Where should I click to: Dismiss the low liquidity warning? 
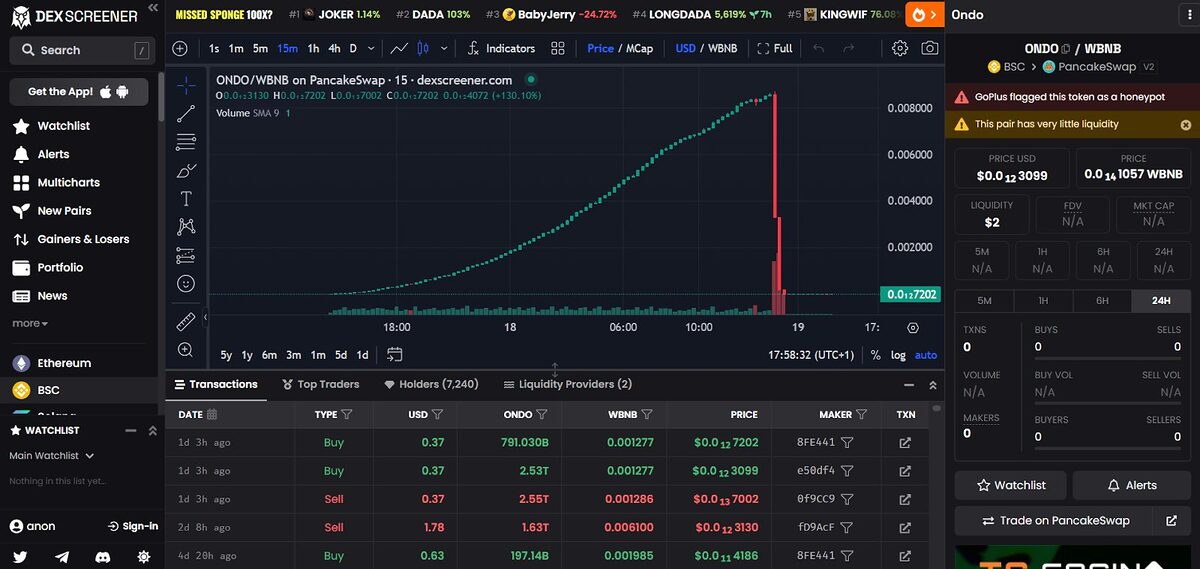[x=1186, y=125]
